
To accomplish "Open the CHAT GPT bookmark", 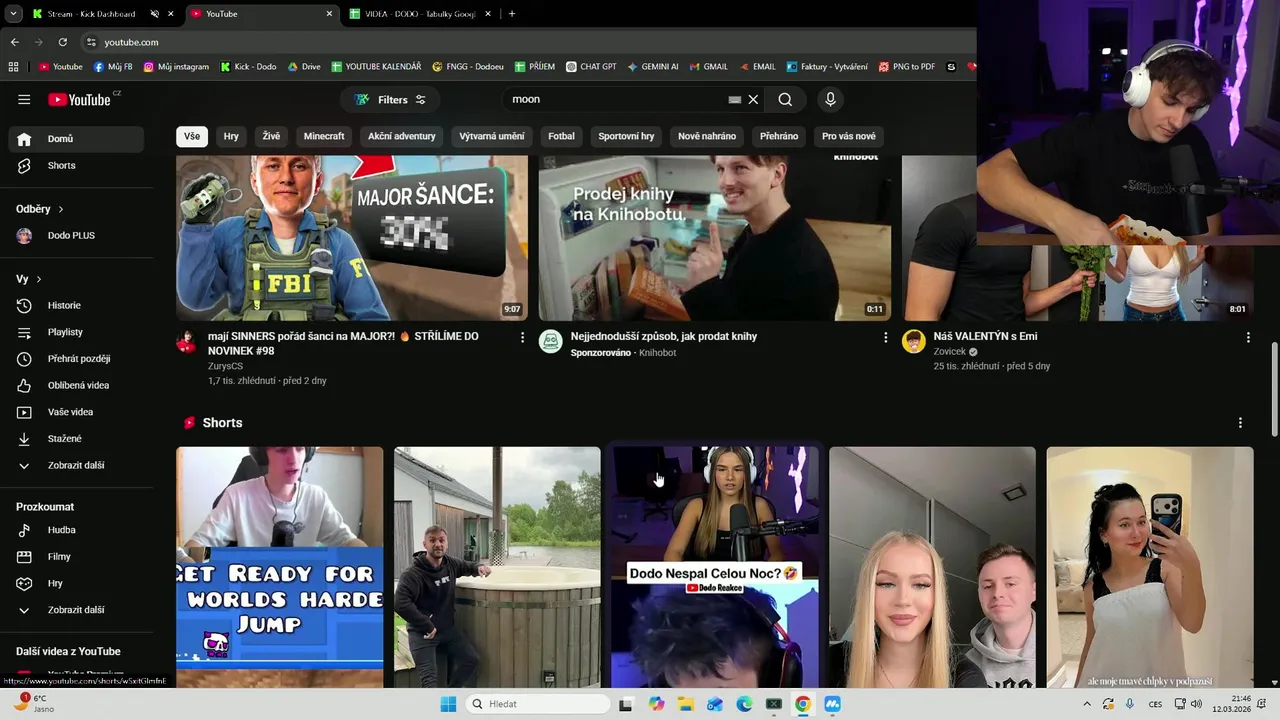I will [x=591, y=67].
